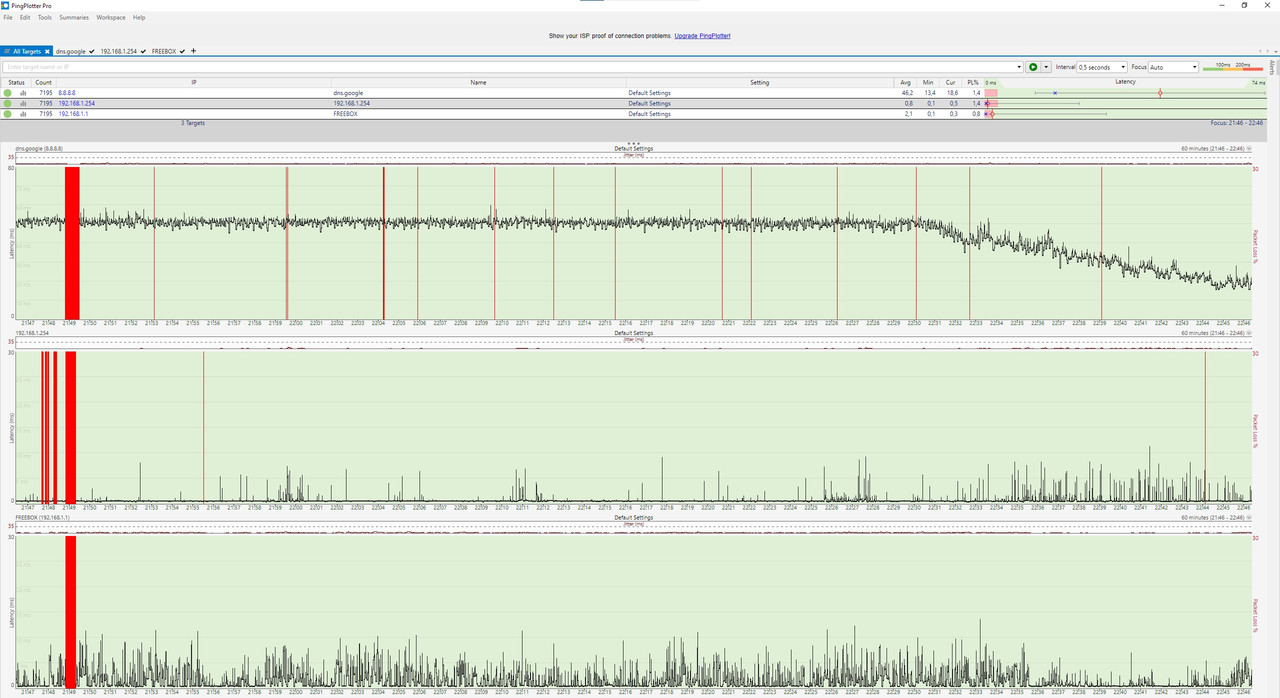
Task: Open the Workspace menu
Action: pyautogui.click(x=111, y=17)
